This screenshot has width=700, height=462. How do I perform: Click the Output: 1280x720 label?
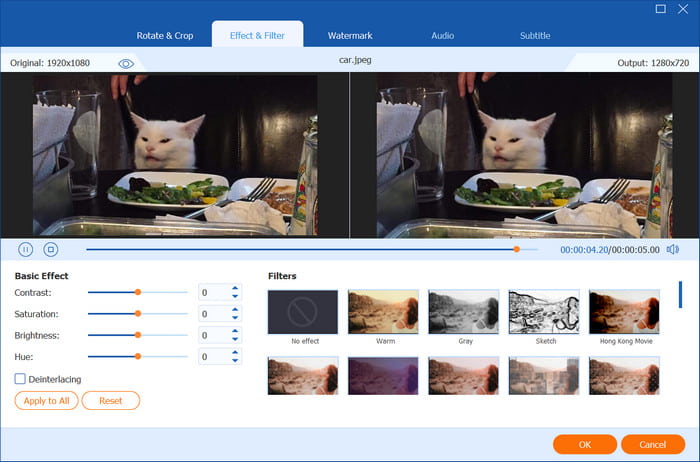pyautogui.click(x=653, y=63)
